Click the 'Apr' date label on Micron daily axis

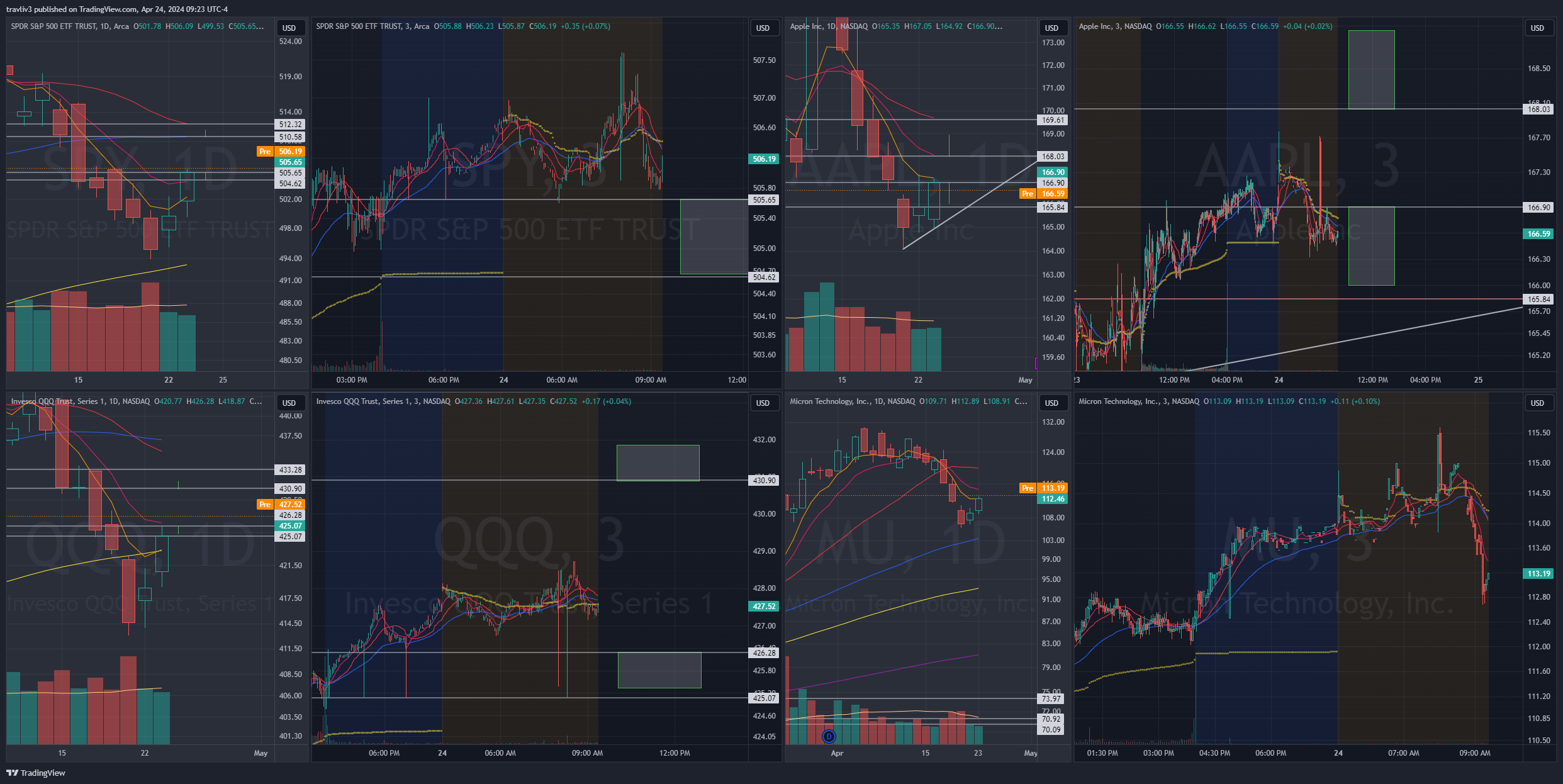click(x=837, y=753)
